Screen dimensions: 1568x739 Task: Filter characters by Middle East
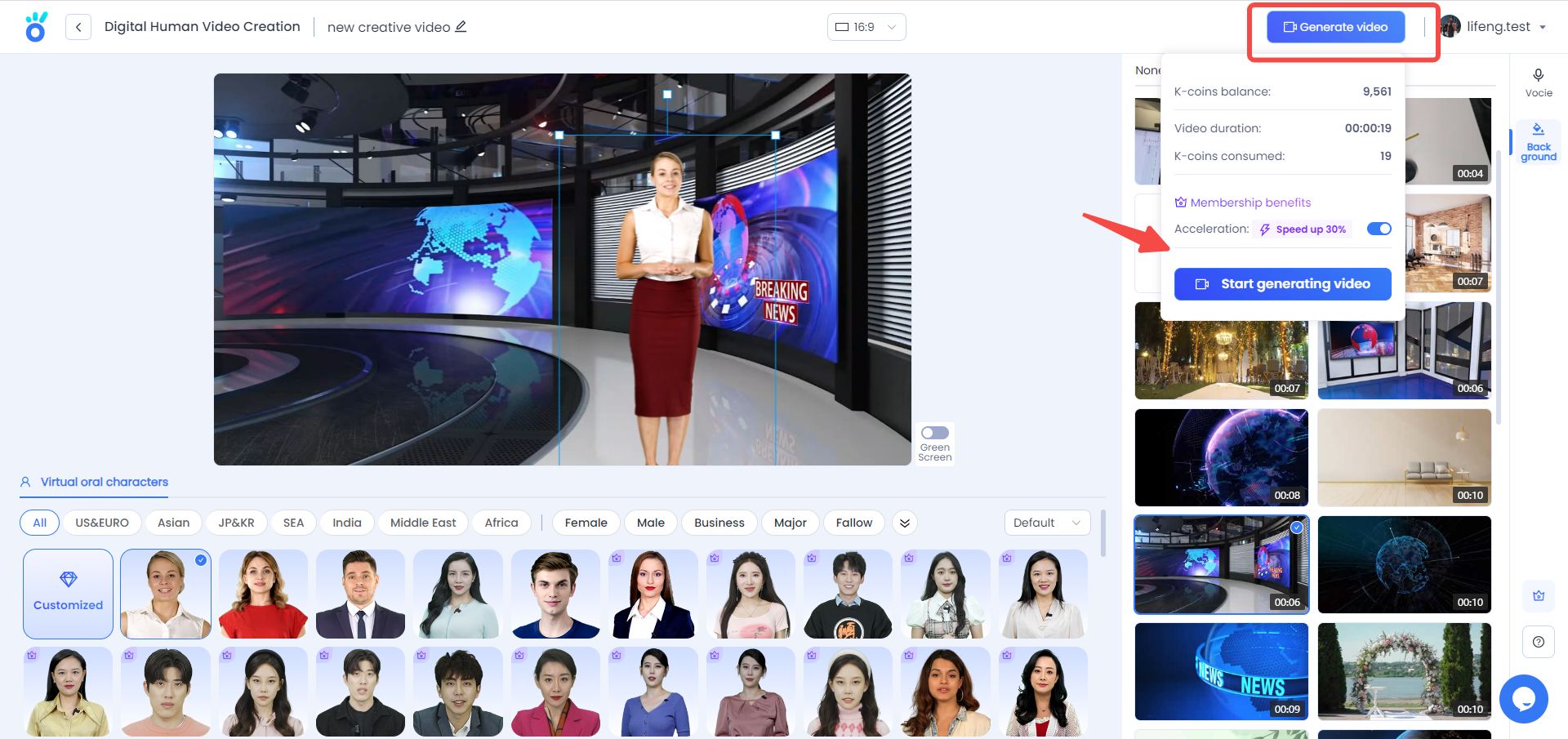423,523
